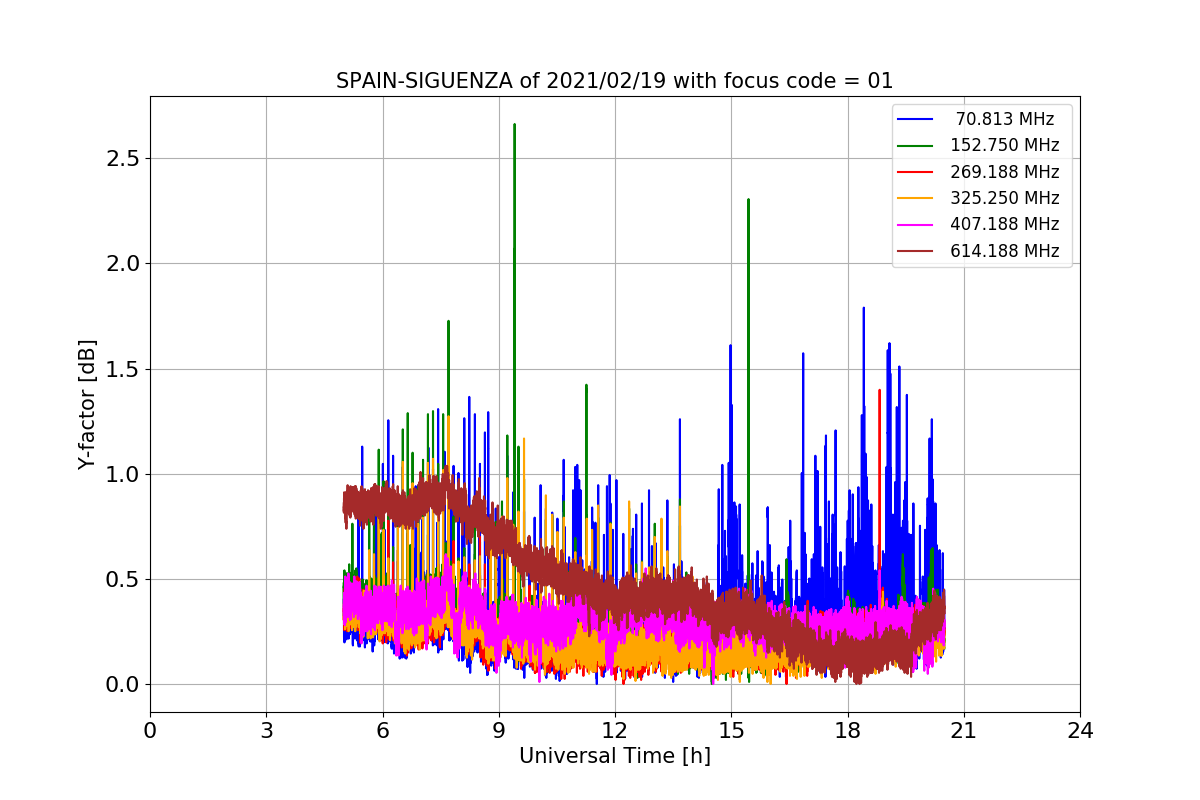
Task: Click the Y-factor [dB] axis label
Action: (88, 405)
